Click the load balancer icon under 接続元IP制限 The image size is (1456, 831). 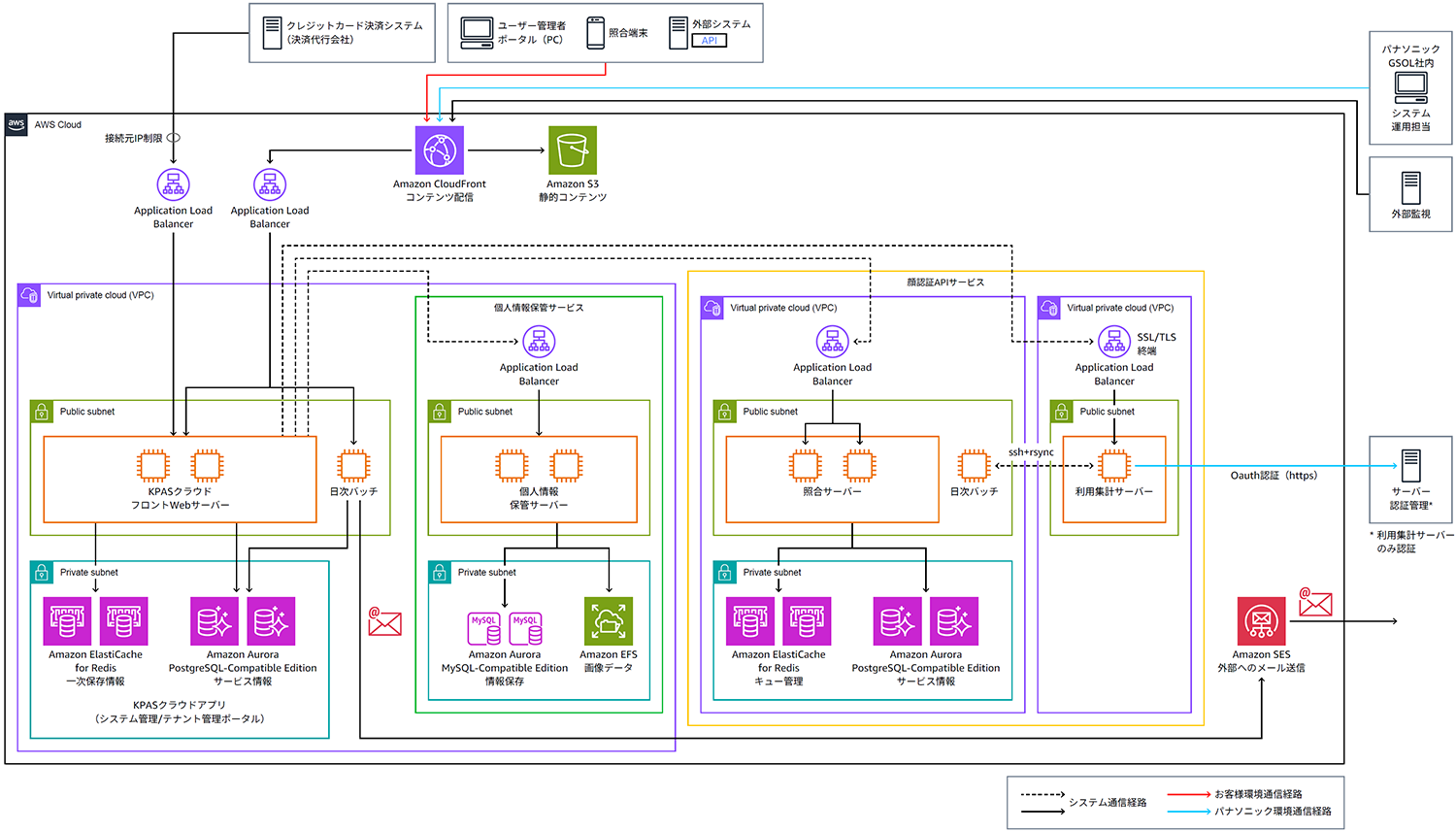[x=174, y=184]
